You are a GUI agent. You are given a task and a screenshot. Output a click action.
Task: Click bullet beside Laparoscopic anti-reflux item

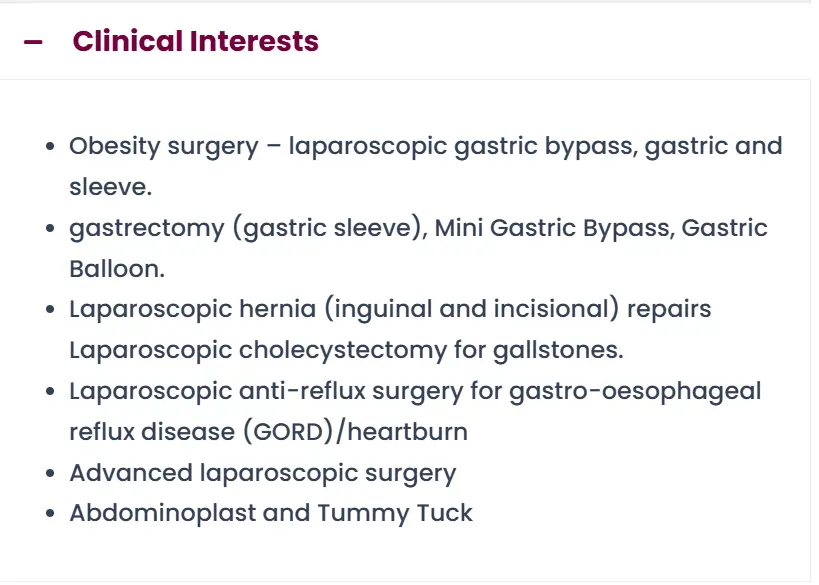[x=50, y=392]
